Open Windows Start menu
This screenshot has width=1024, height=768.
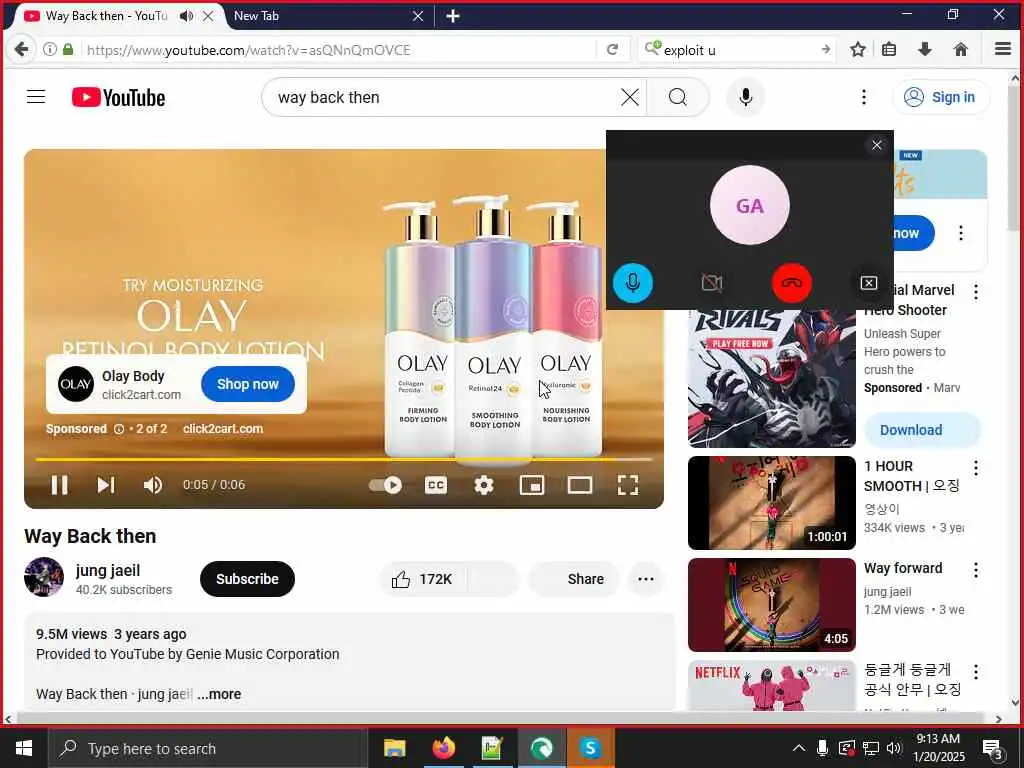(x=24, y=748)
